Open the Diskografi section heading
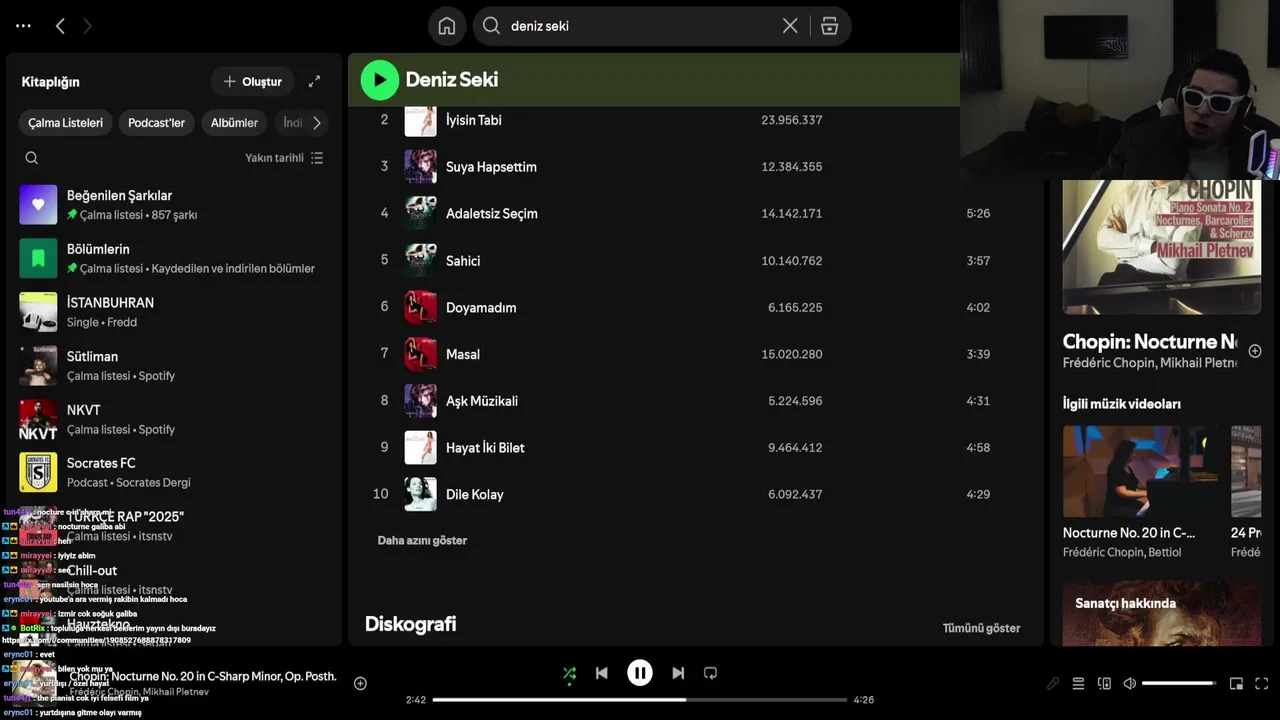The height and width of the screenshot is (720, 1280). [410, 624]
